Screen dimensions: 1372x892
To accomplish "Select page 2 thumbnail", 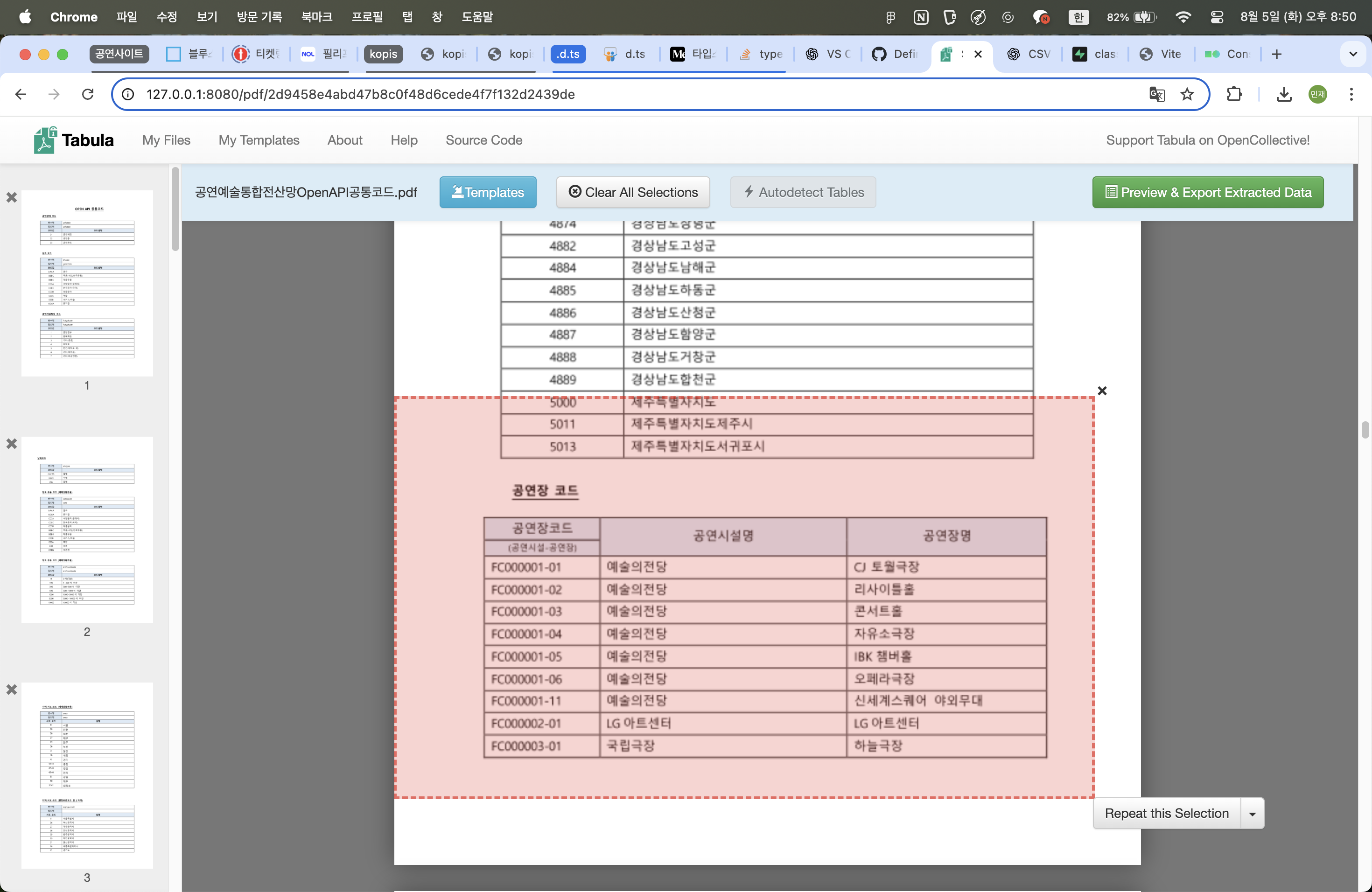I will click(x=87, y=529).
